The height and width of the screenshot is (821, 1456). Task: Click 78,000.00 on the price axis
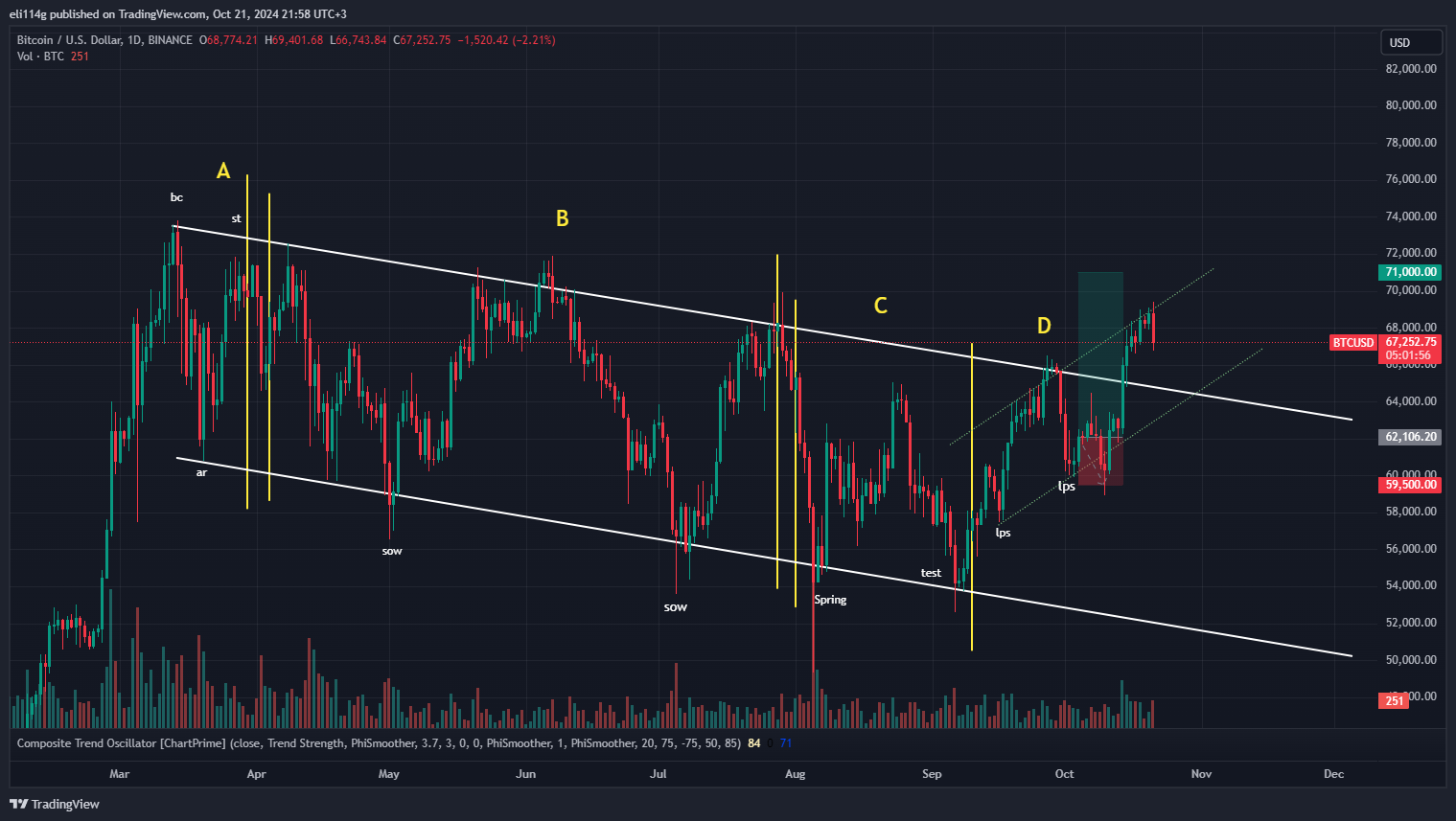click(1411, 143)
